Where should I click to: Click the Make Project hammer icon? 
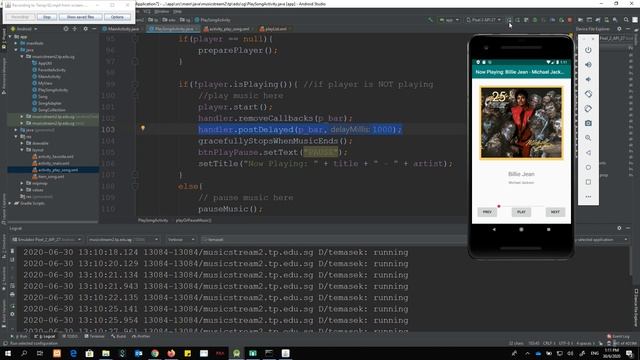(430, 20)
